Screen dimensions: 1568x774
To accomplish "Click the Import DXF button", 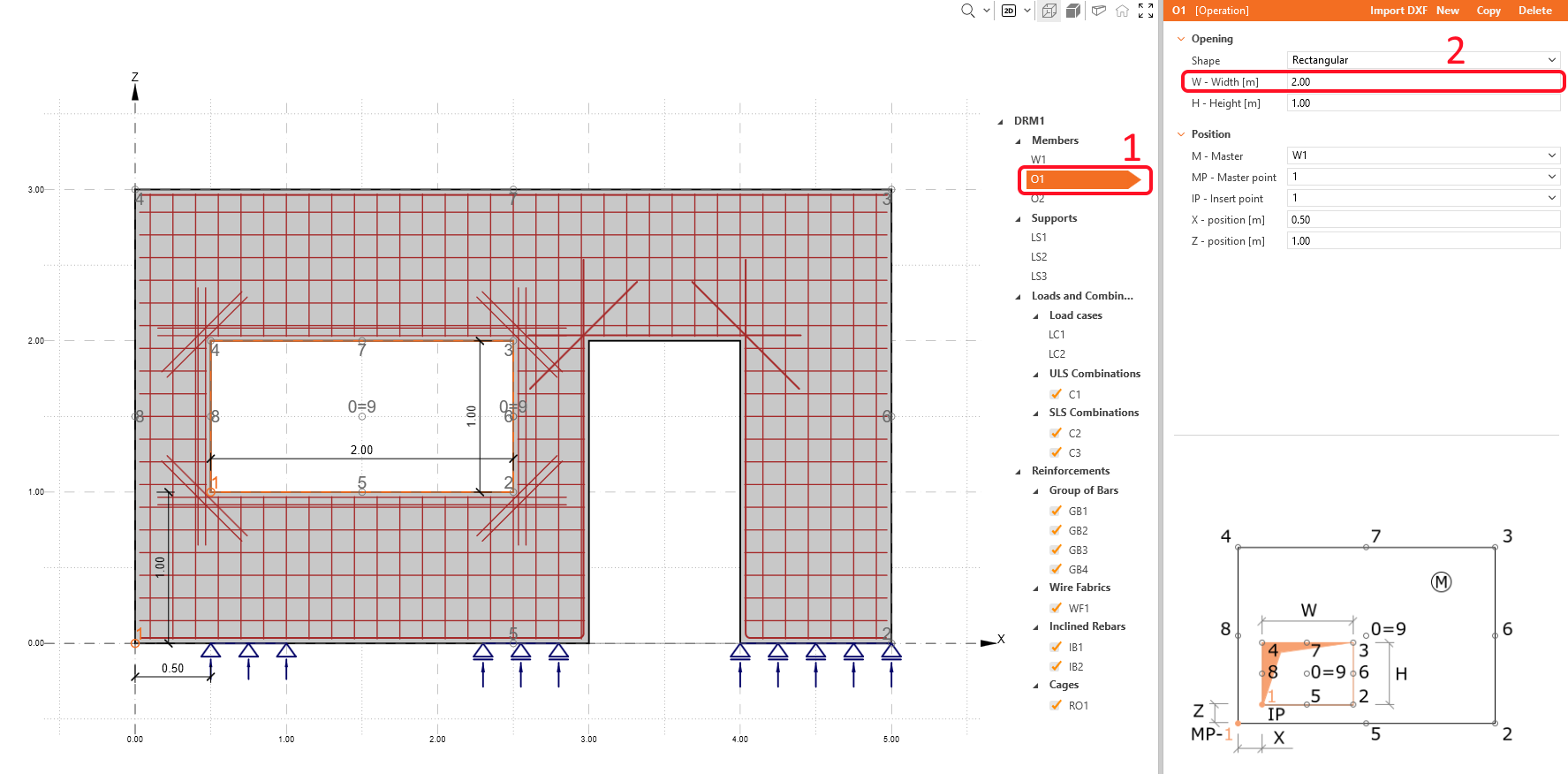I will click(x=1398, y=11).
